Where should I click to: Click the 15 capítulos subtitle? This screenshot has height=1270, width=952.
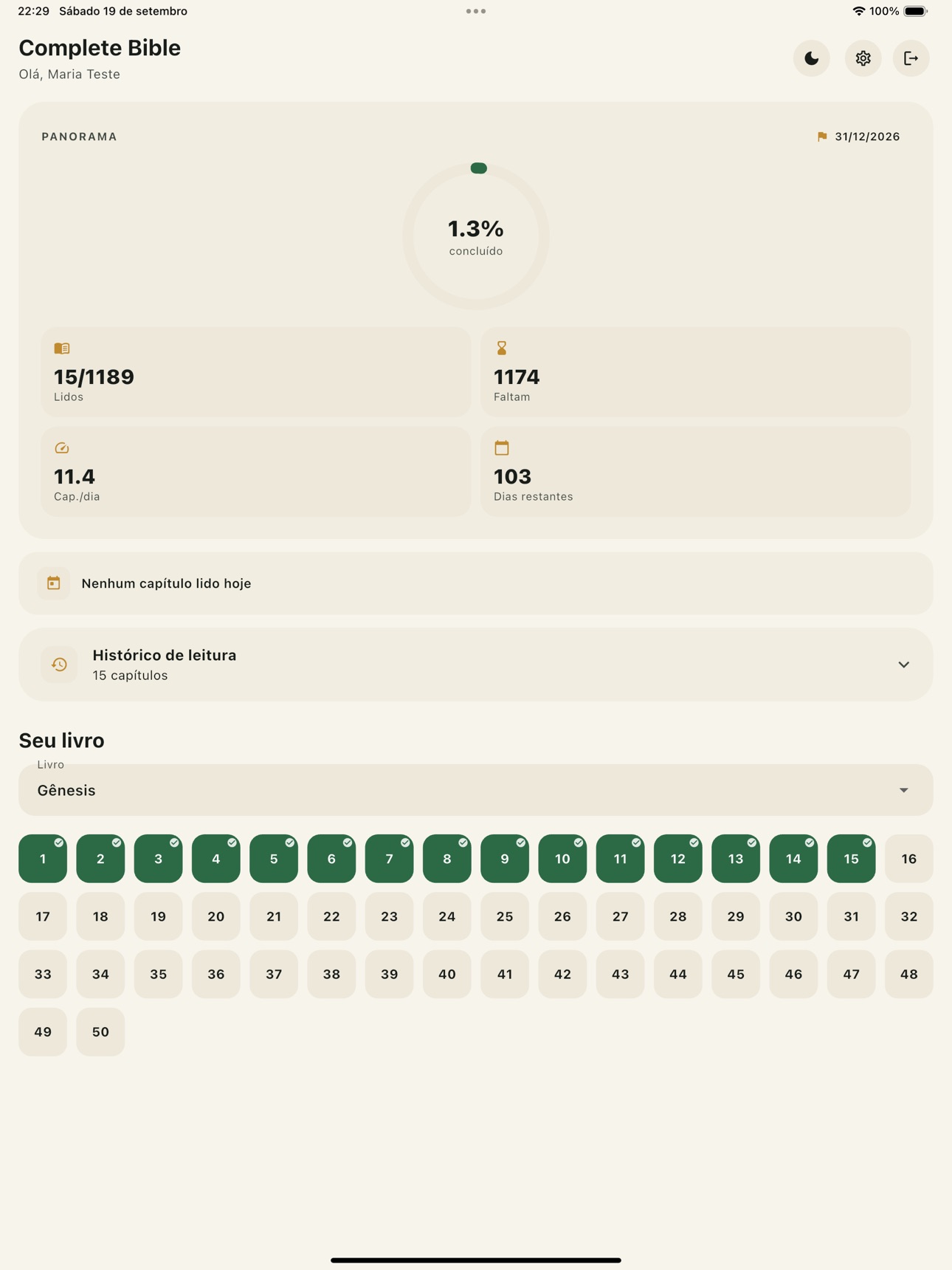[x=130, y=675]
